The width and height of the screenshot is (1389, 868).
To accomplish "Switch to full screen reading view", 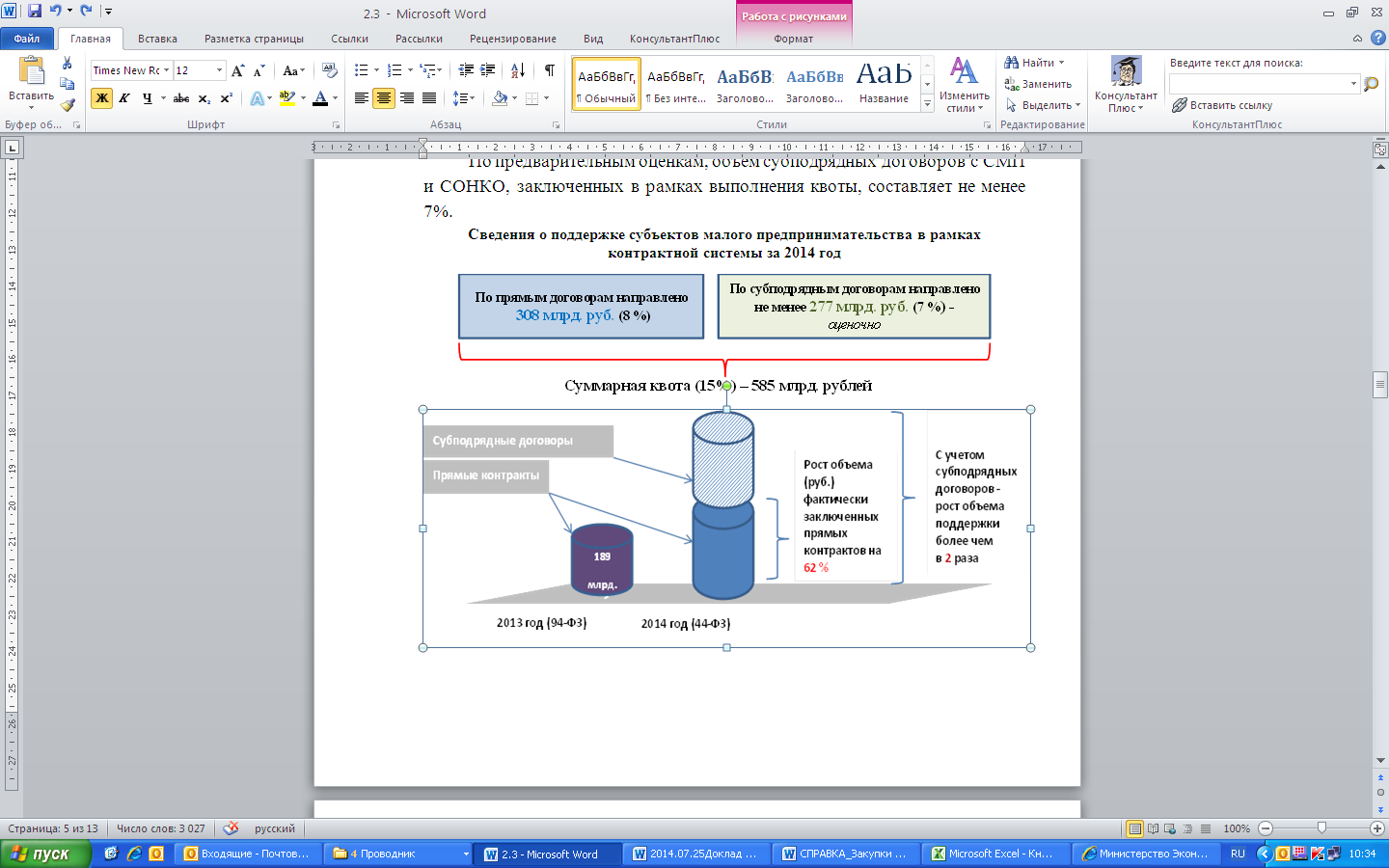I will click(x=1153, y=828).
